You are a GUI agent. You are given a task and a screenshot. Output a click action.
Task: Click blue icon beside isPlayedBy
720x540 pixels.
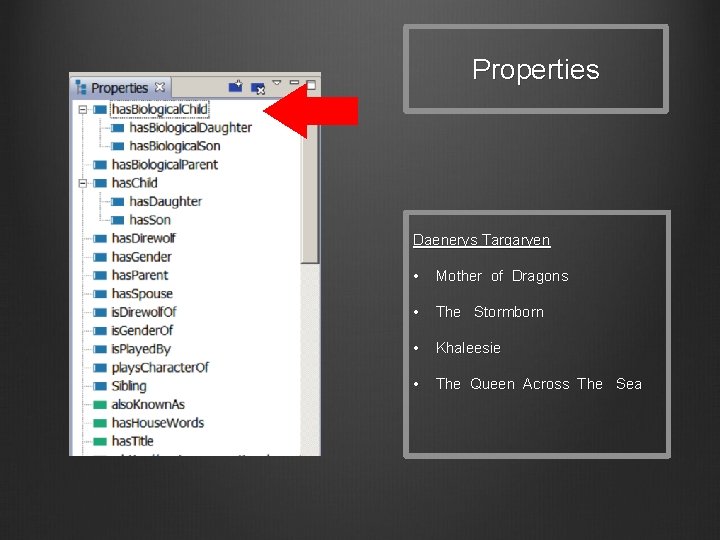(x=100, y=349)
